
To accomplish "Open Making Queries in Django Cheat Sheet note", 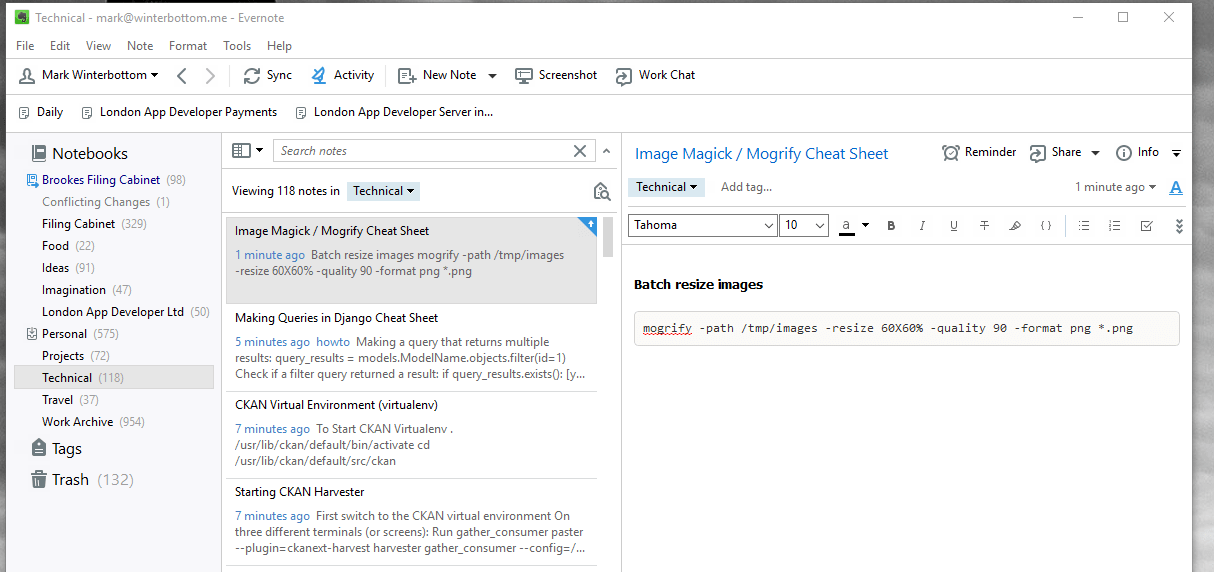I will [411, 349].
